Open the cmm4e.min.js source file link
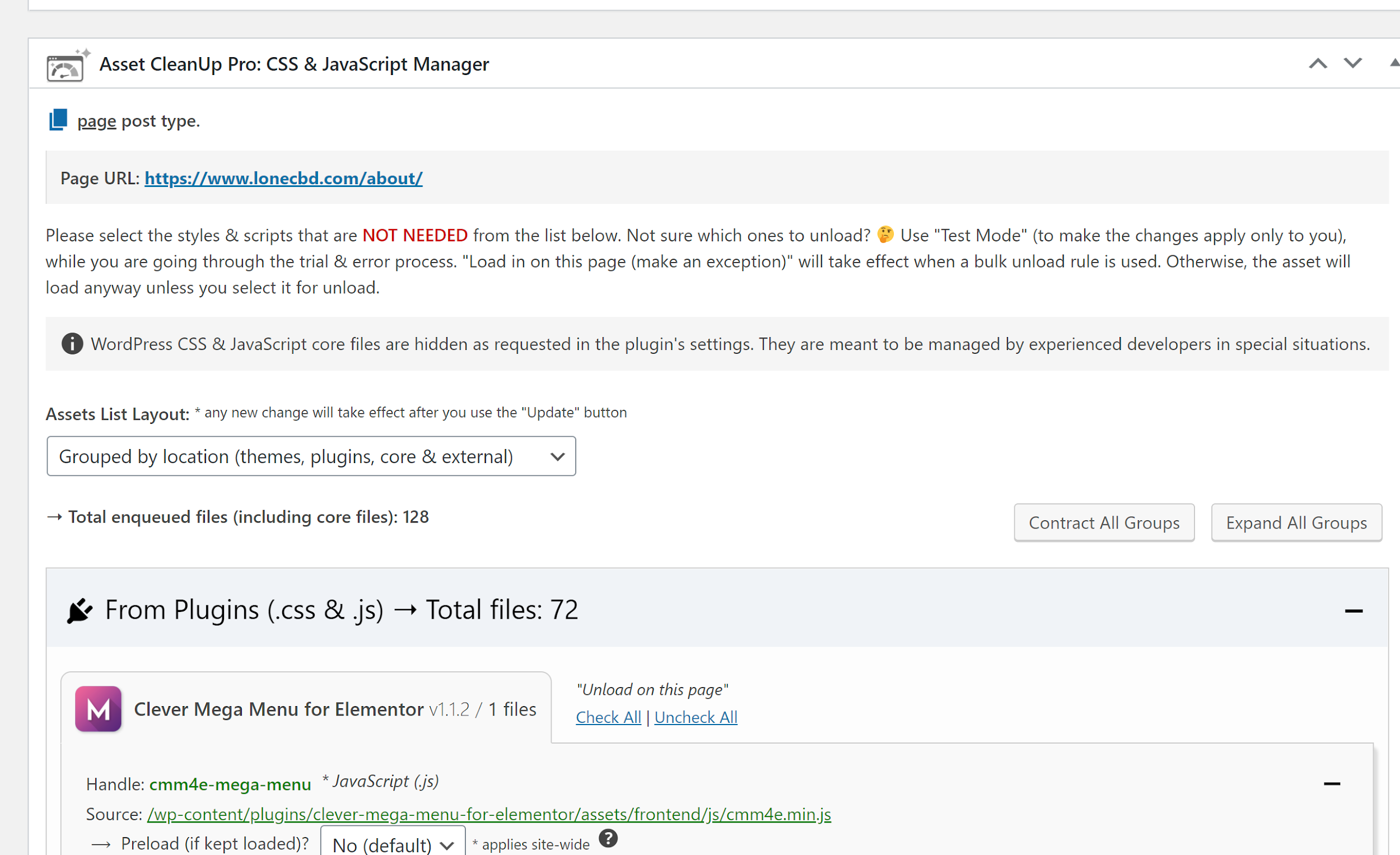This screenshot has height=855, width=1400. click(489, 814)
